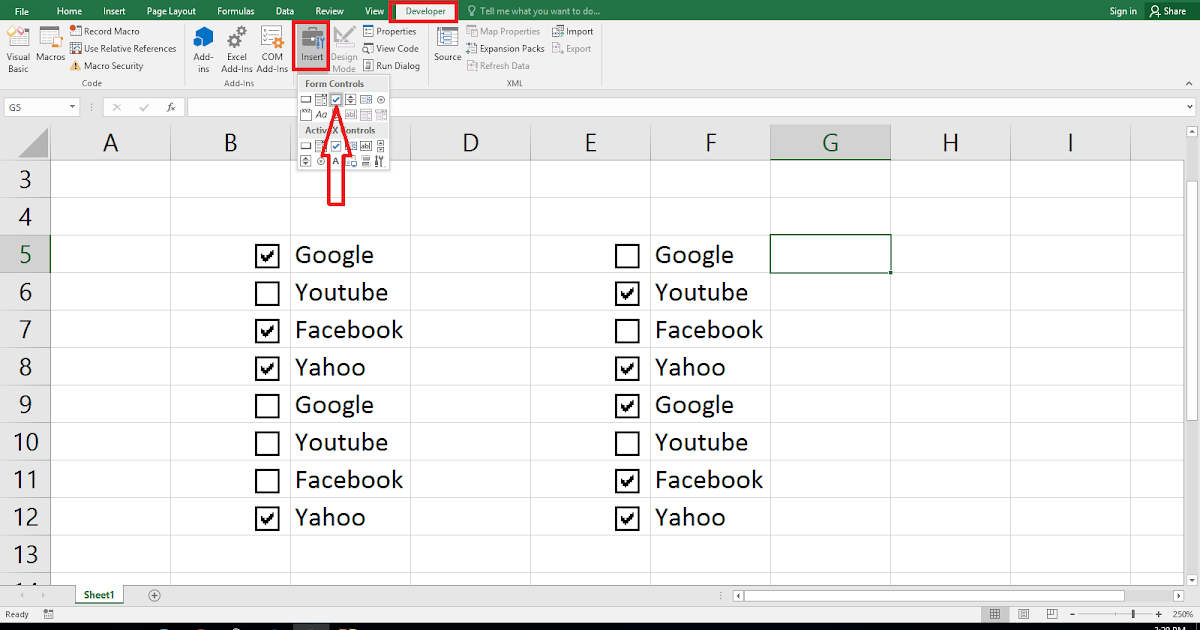Click the Sign in link
This screenshot has height=630, width=1200.
(x=1123, y=11)
